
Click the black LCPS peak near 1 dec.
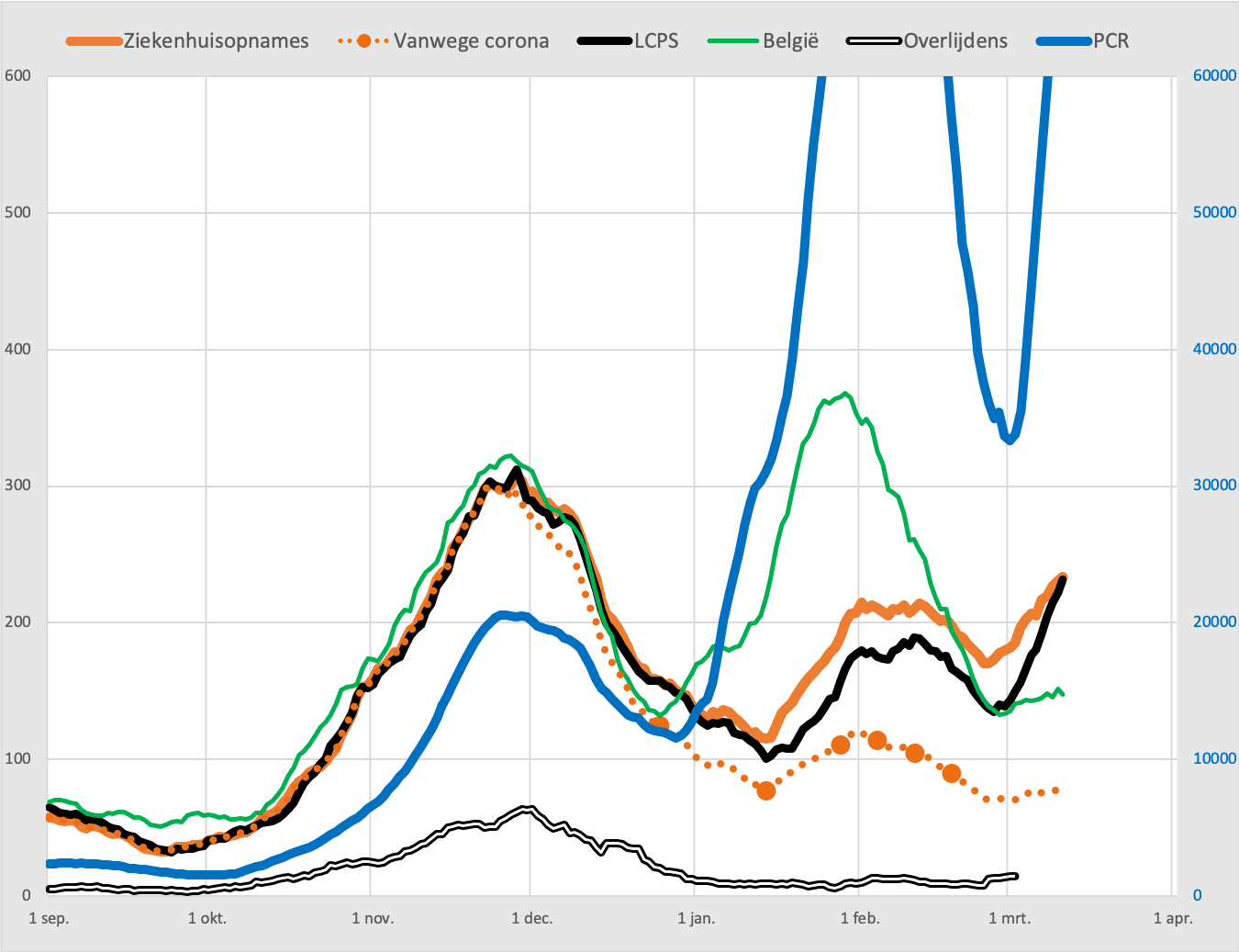(517, 470)
